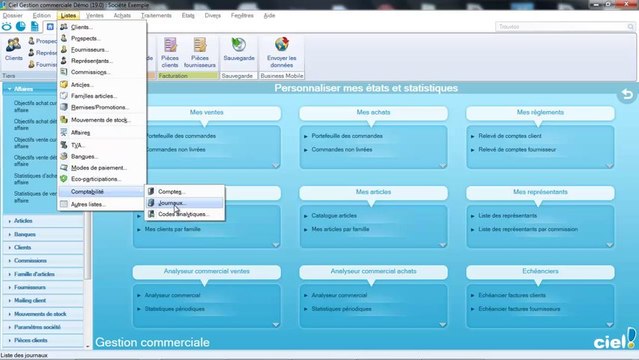The height and width of the screenshot is (360, 639).
Task: Click the Mouvements de stock menu icon
Action: [x=64, y=120]
